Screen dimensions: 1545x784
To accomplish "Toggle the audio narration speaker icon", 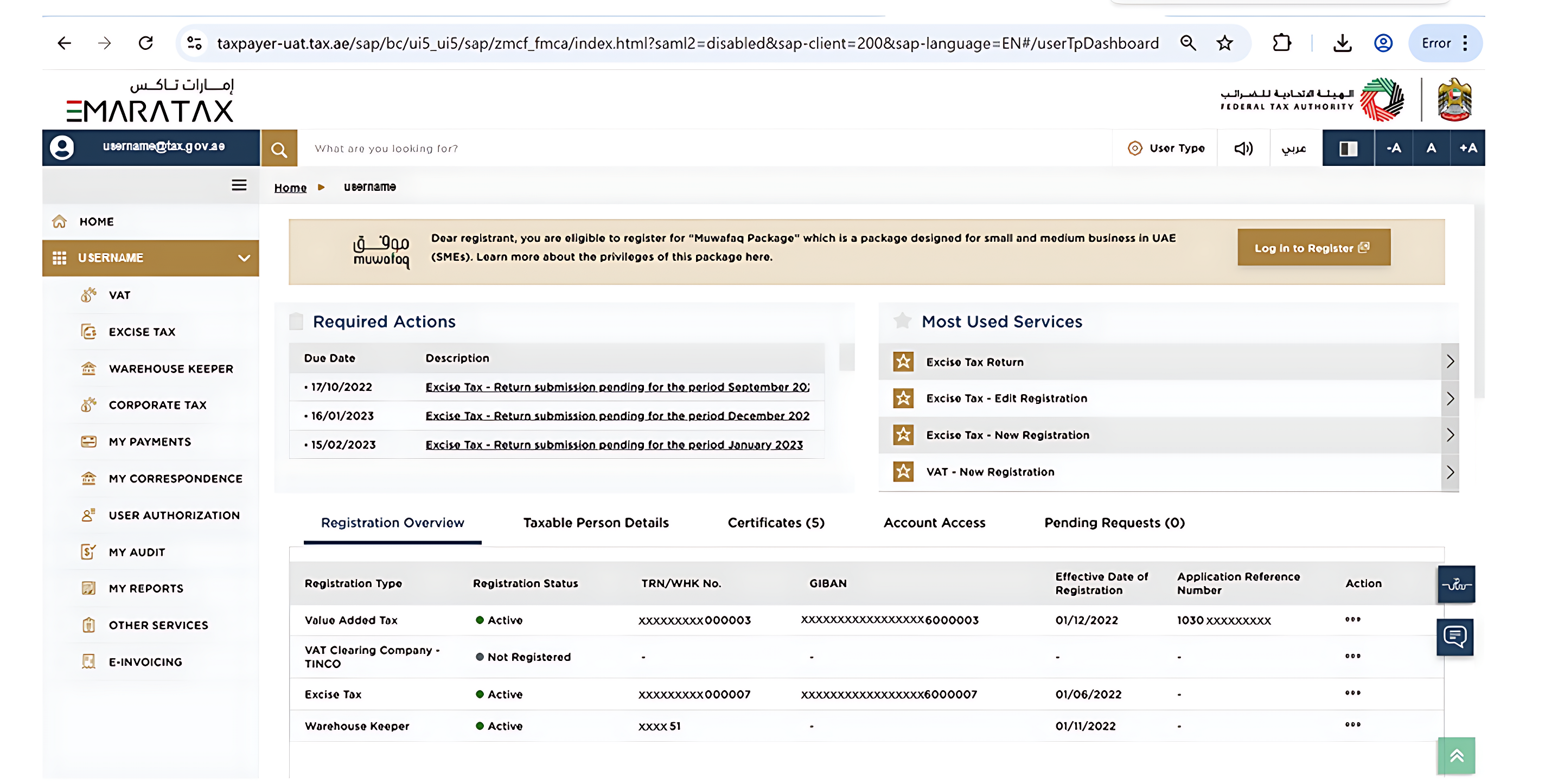I will (1243, 148).
